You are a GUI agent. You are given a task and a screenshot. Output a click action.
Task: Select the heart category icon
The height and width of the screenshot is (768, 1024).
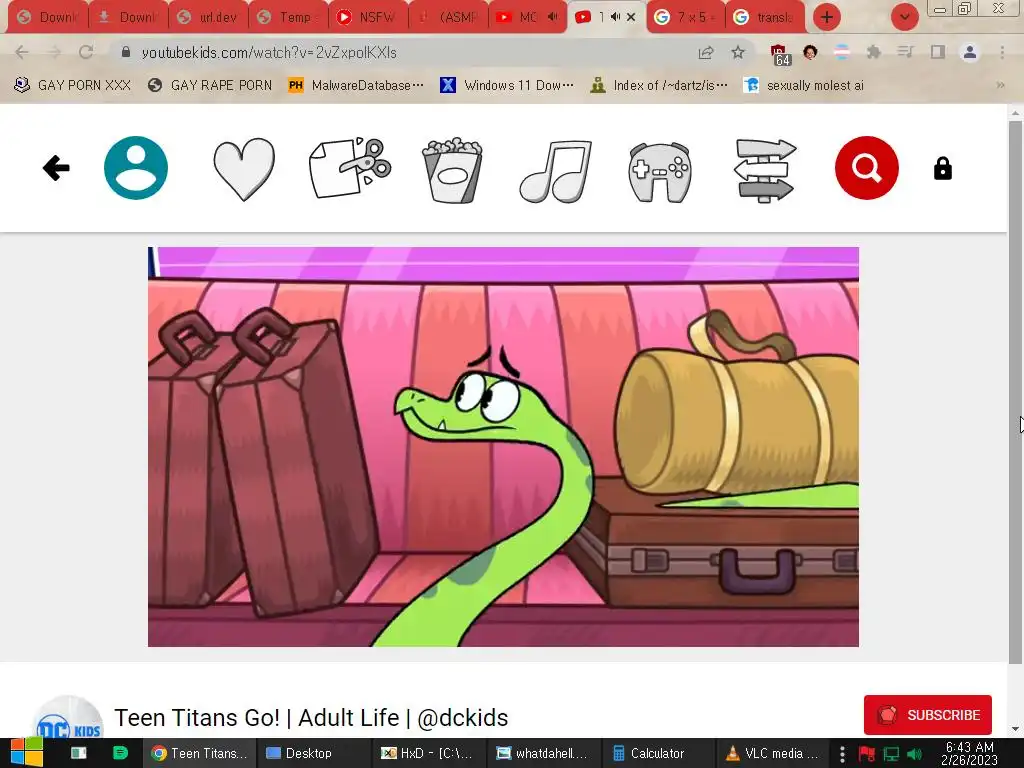click(244, 169)
